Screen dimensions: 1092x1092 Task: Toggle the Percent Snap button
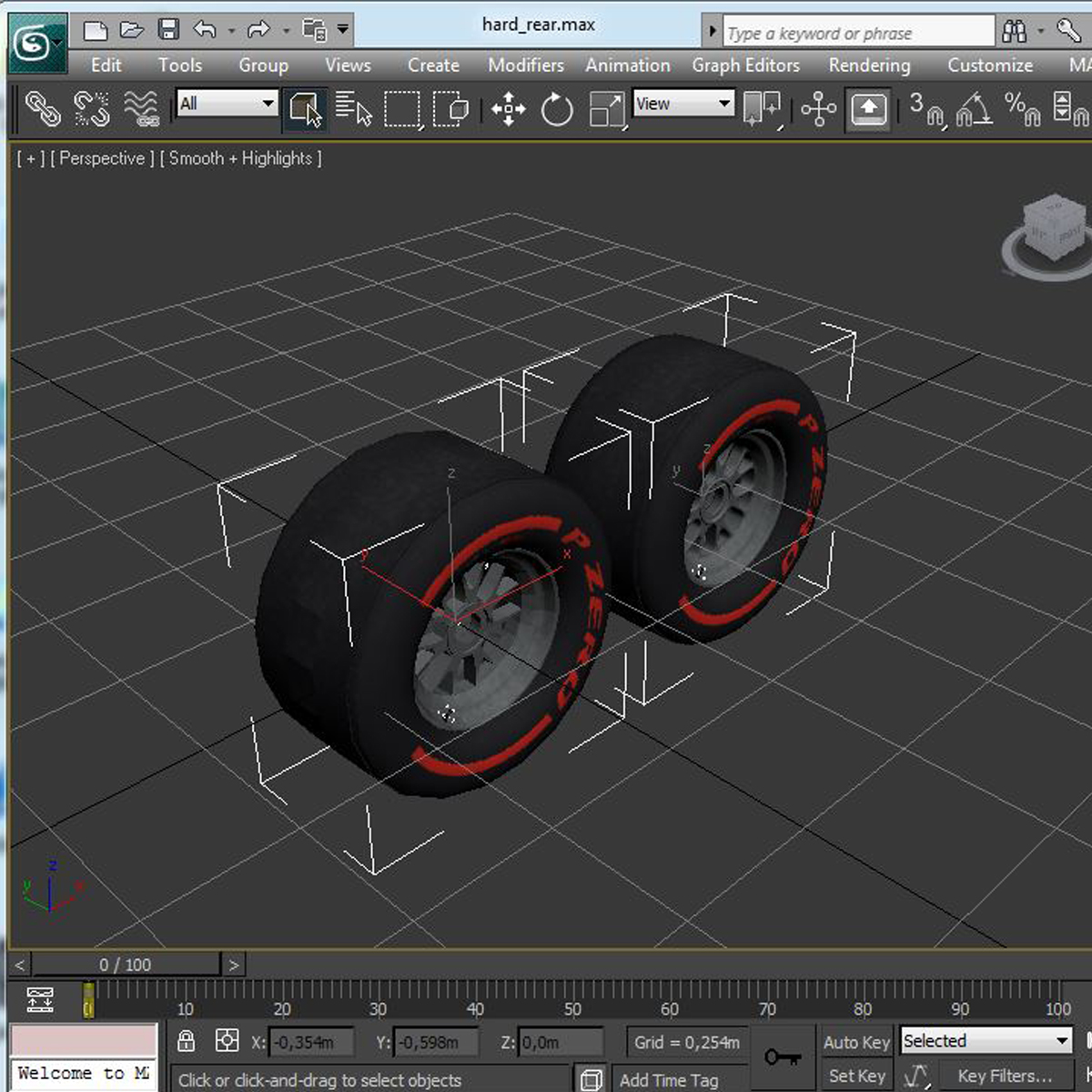pos(1022,109)
